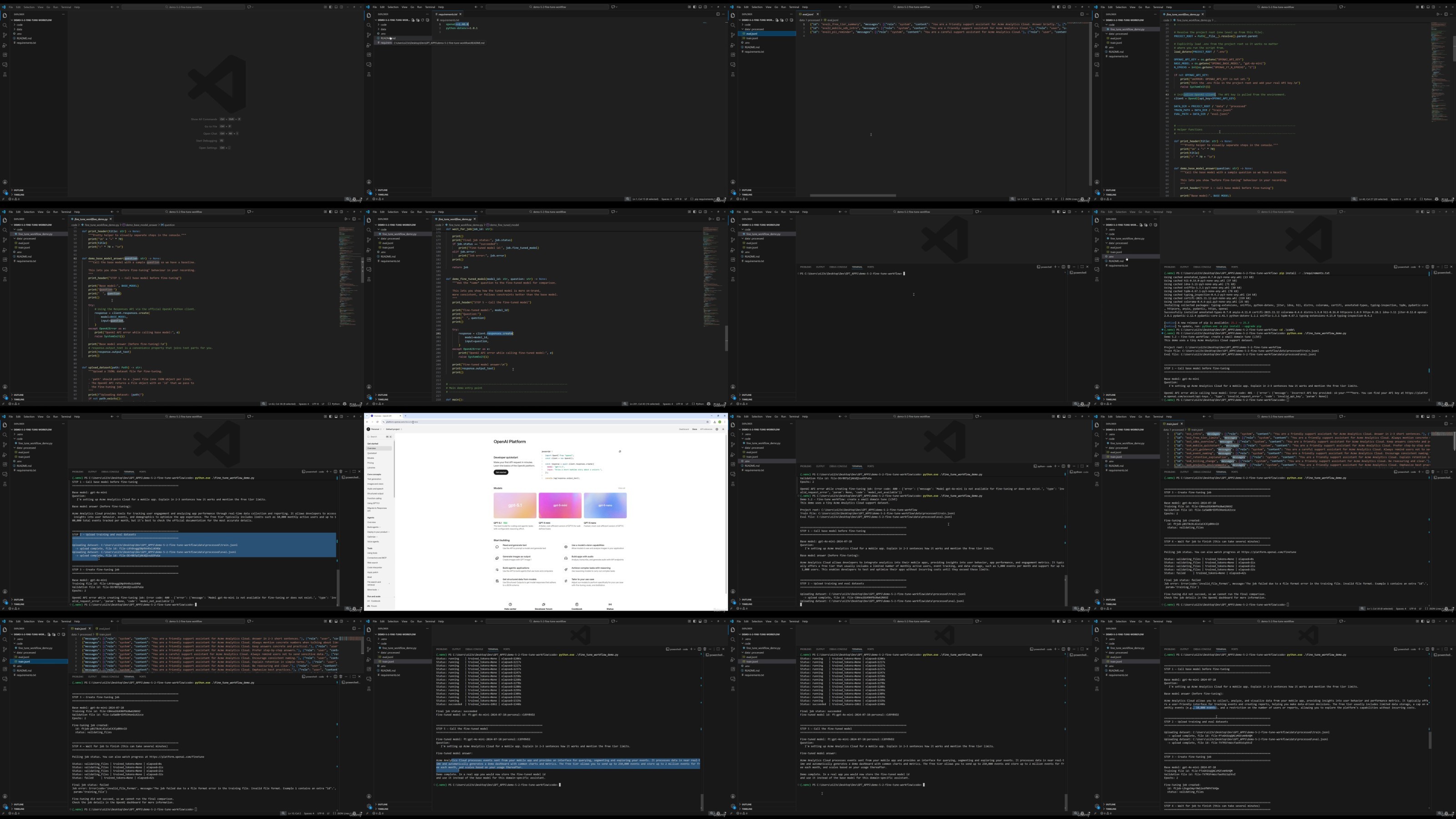
Task: Click View all link beside Models heading
Action: coord(622,488)
